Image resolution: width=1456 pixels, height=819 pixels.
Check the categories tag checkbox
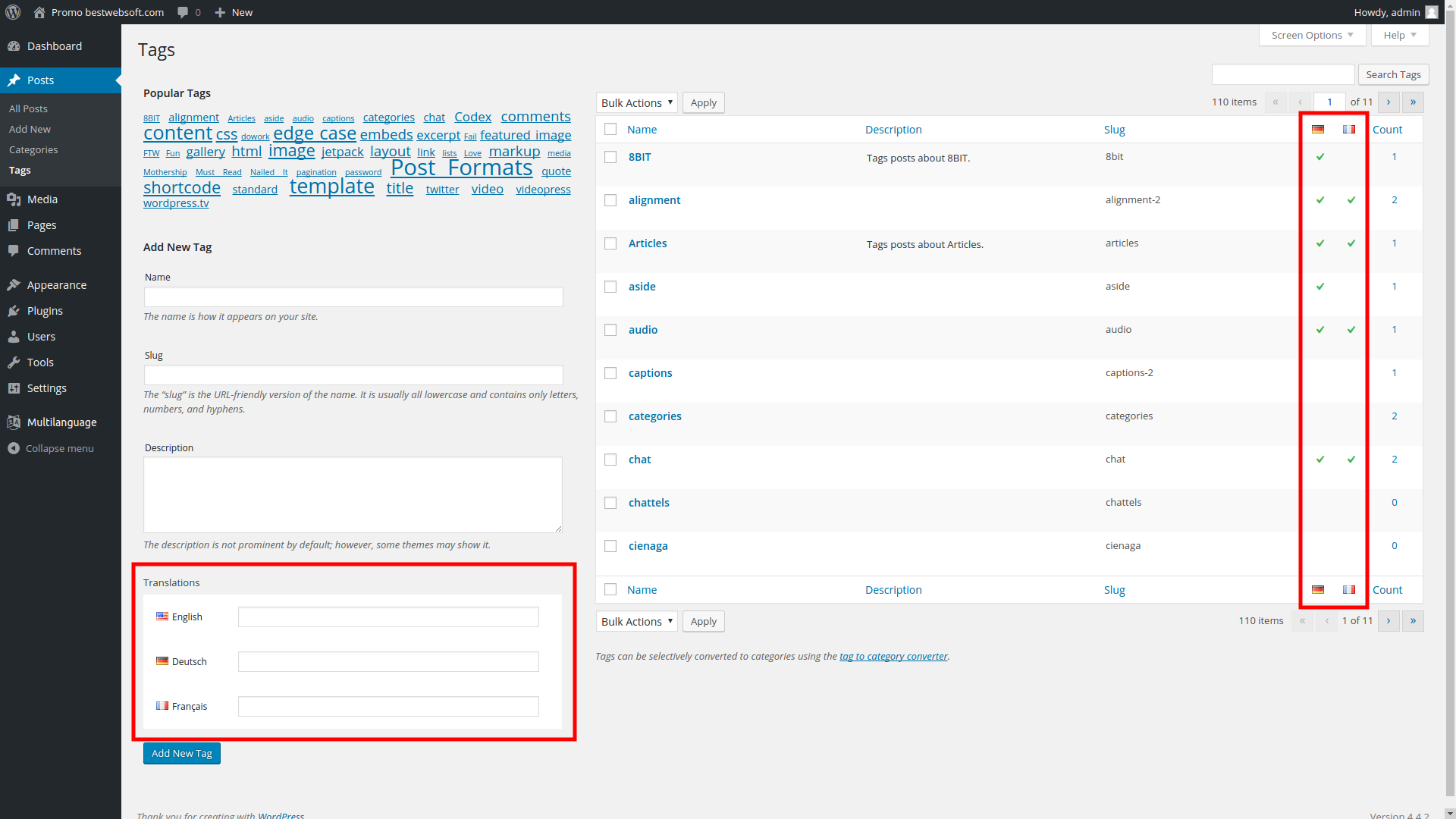pyautogui.click(x=610, y=416)
